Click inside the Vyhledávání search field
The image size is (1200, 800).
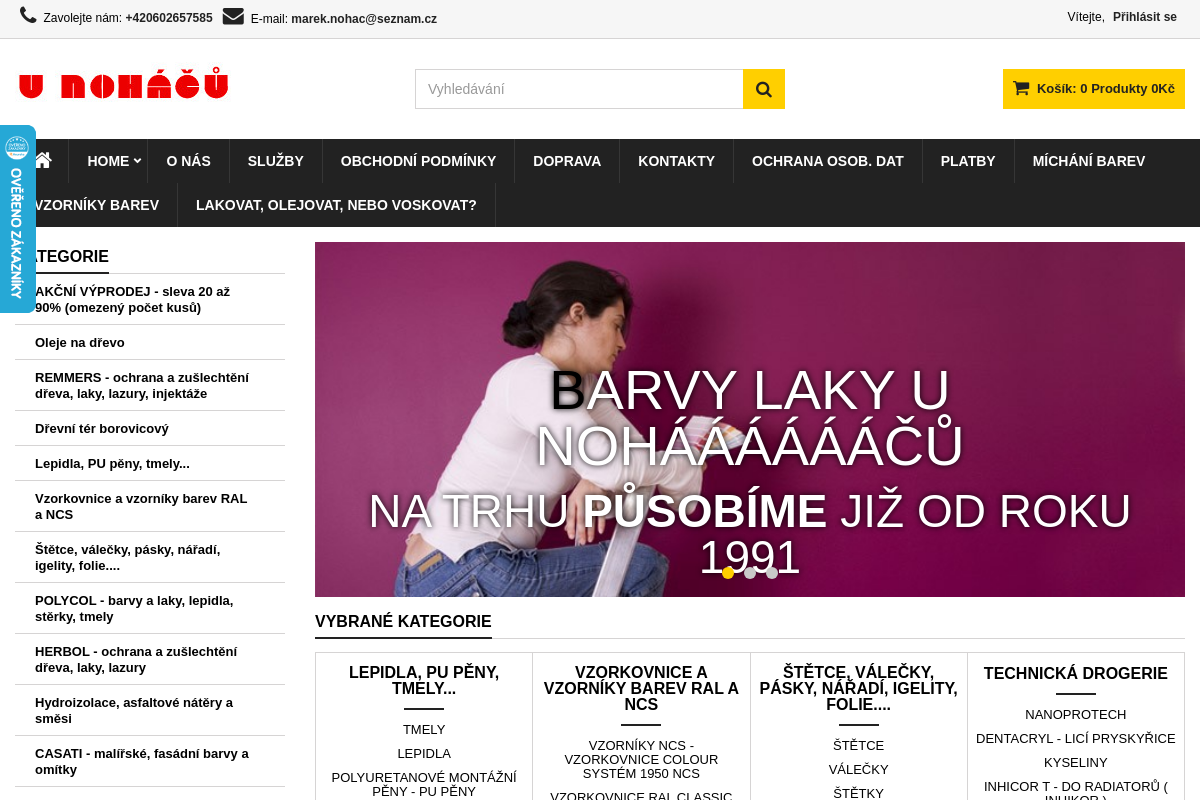(579, 89)
